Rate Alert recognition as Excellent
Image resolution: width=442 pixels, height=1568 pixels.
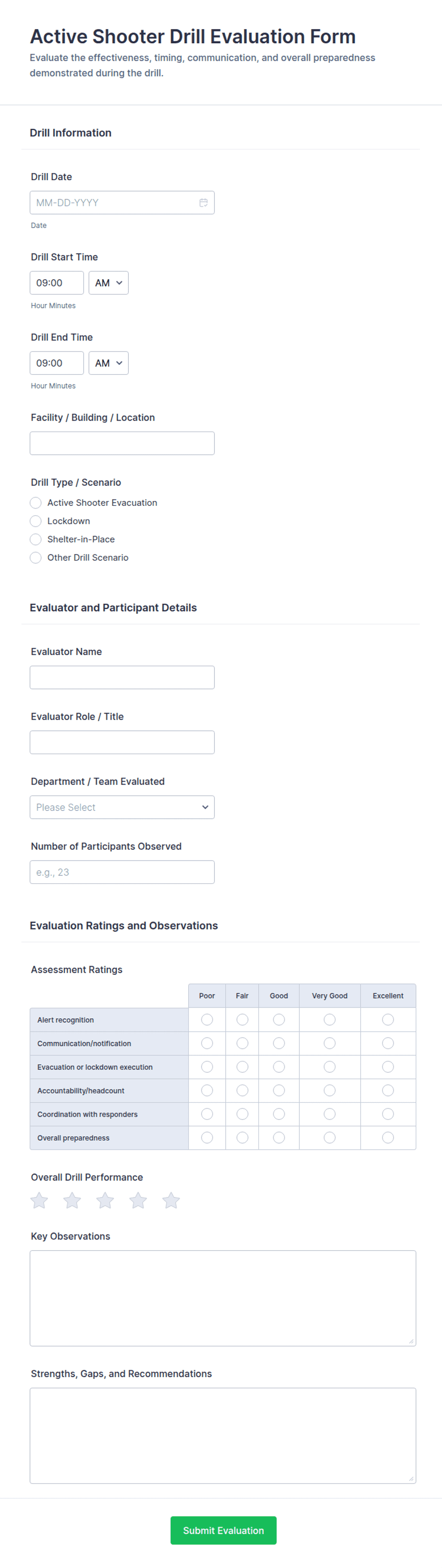388,1019
